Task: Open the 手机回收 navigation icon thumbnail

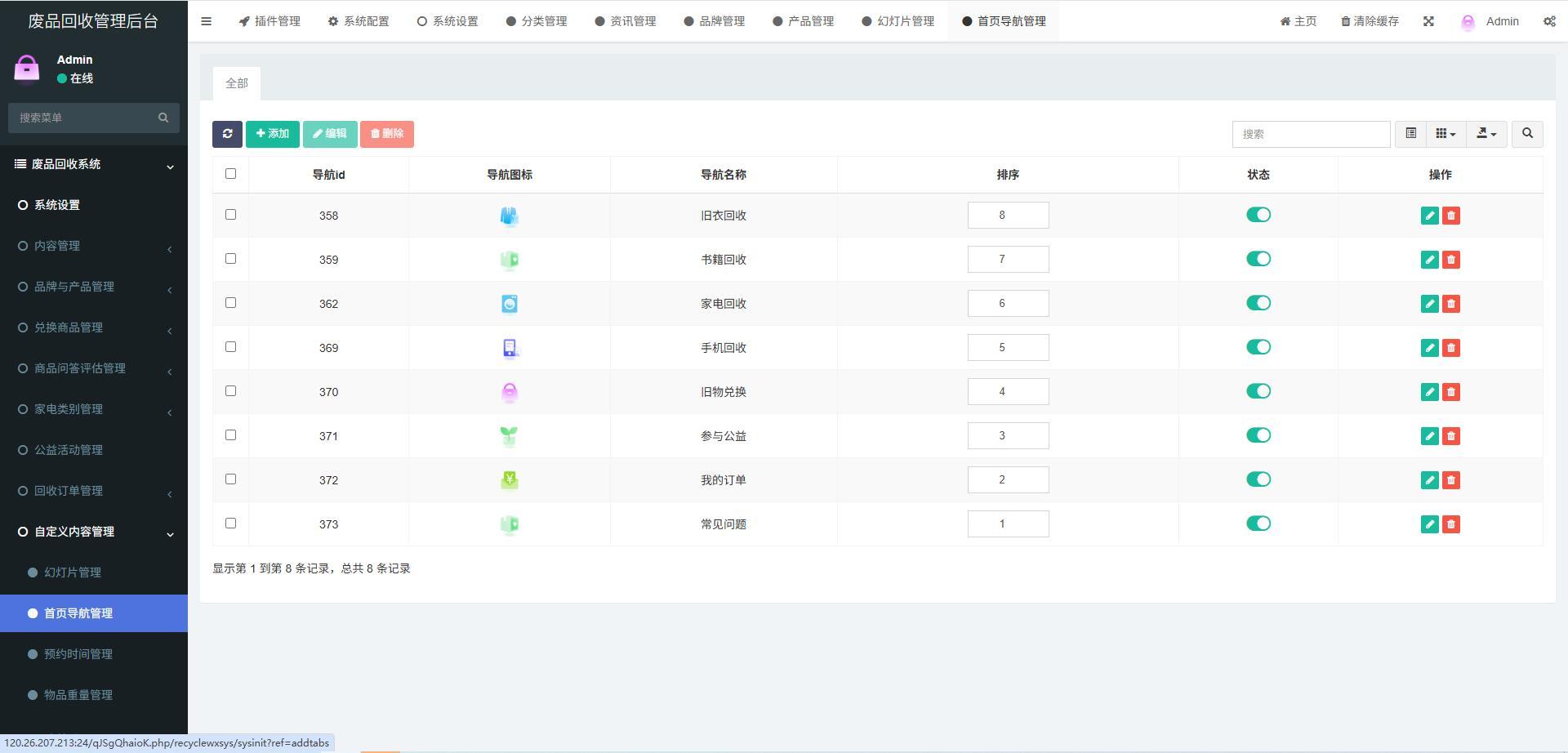Action: [x=510, y=348]
